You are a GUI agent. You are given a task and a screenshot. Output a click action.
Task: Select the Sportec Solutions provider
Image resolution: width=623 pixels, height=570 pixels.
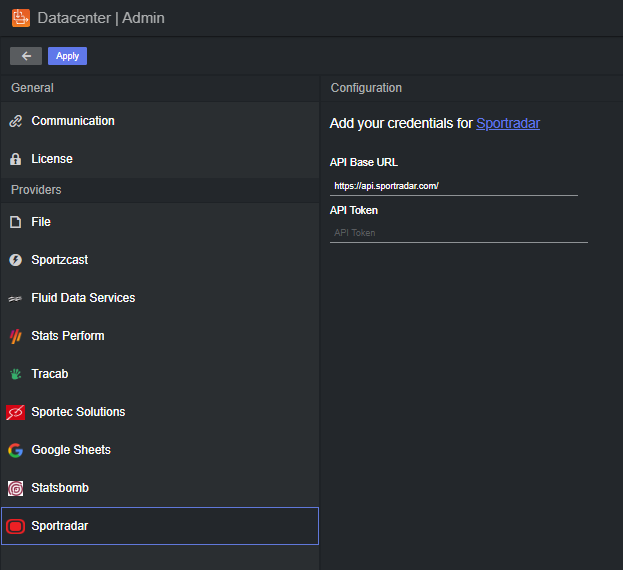[x=160, y=412]
